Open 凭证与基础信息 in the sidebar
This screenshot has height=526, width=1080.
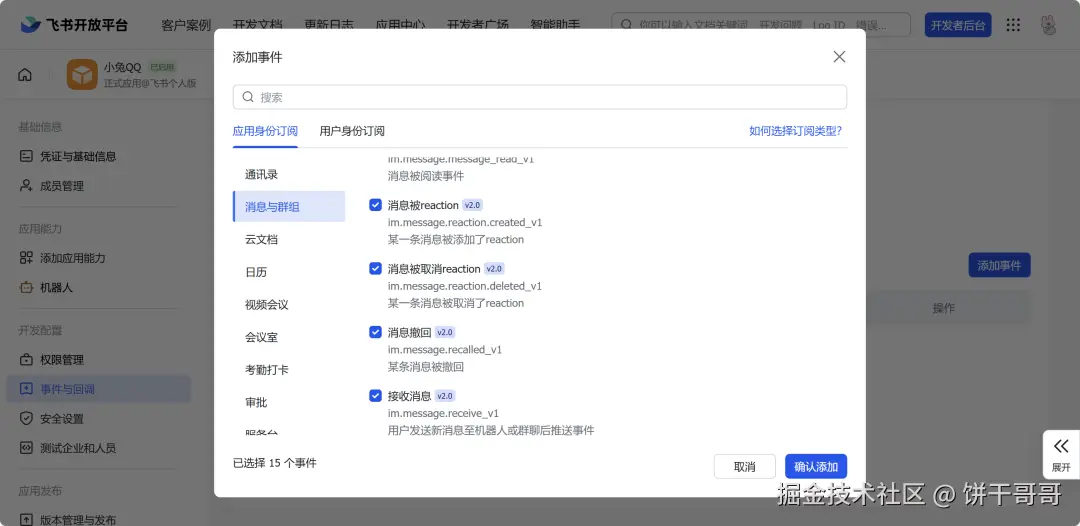click(x=77, y=156)
